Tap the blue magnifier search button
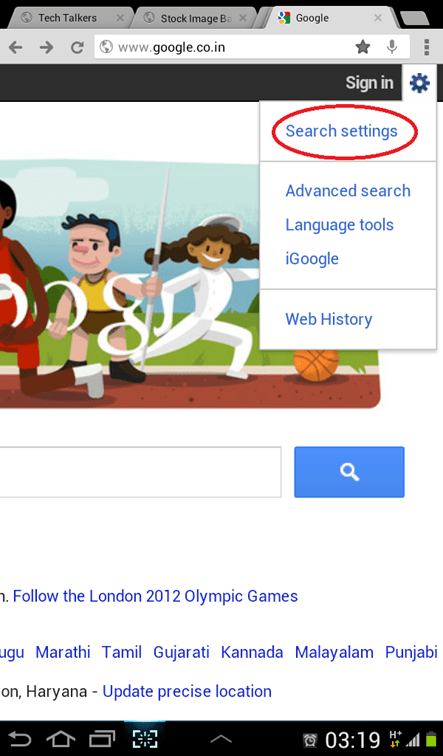This screenshot has width=443, height=756. click(349, 472)
